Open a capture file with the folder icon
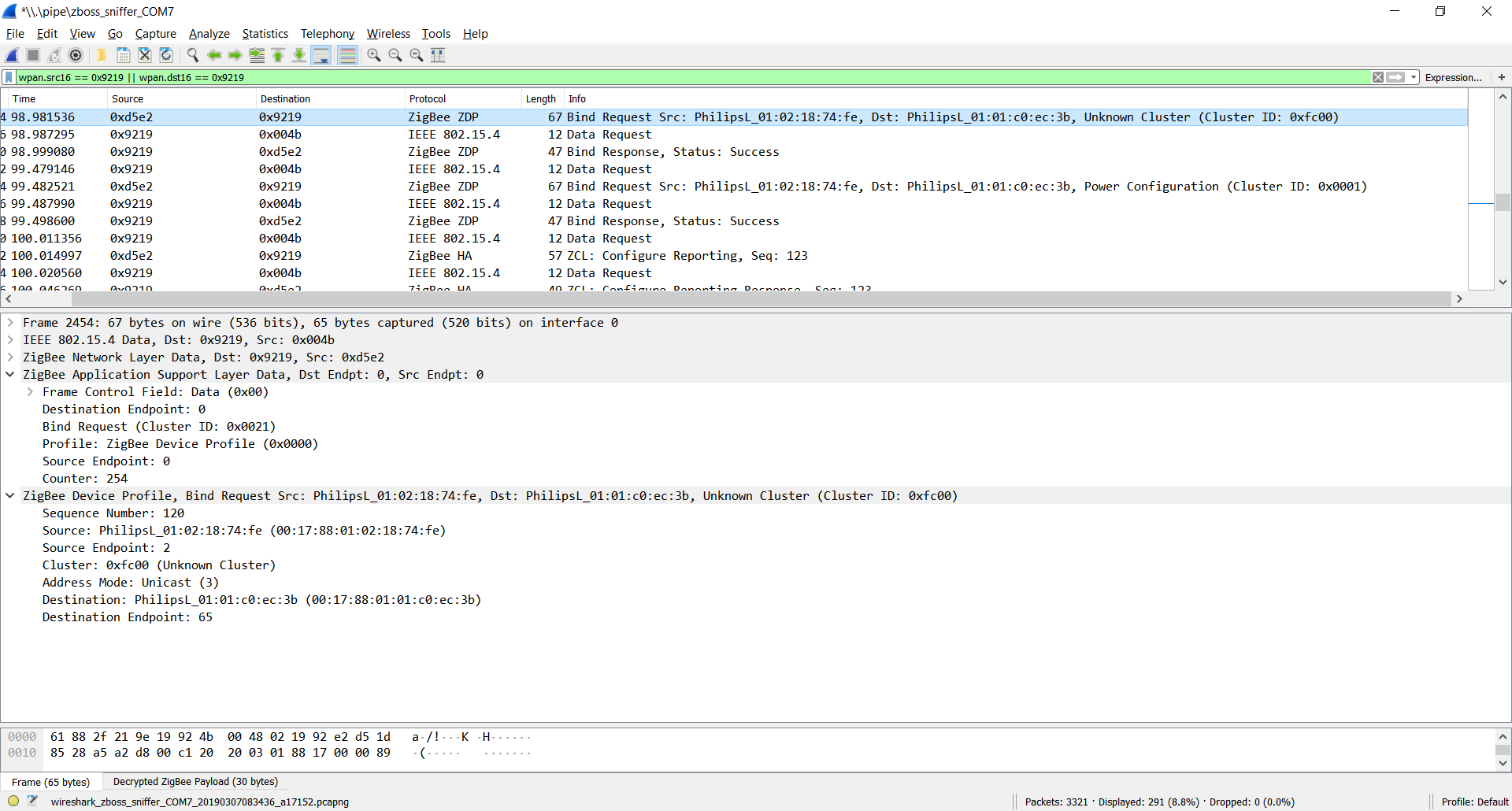Image resolution: width=1512 pixels, height=811 pixels. coord(102,55)
